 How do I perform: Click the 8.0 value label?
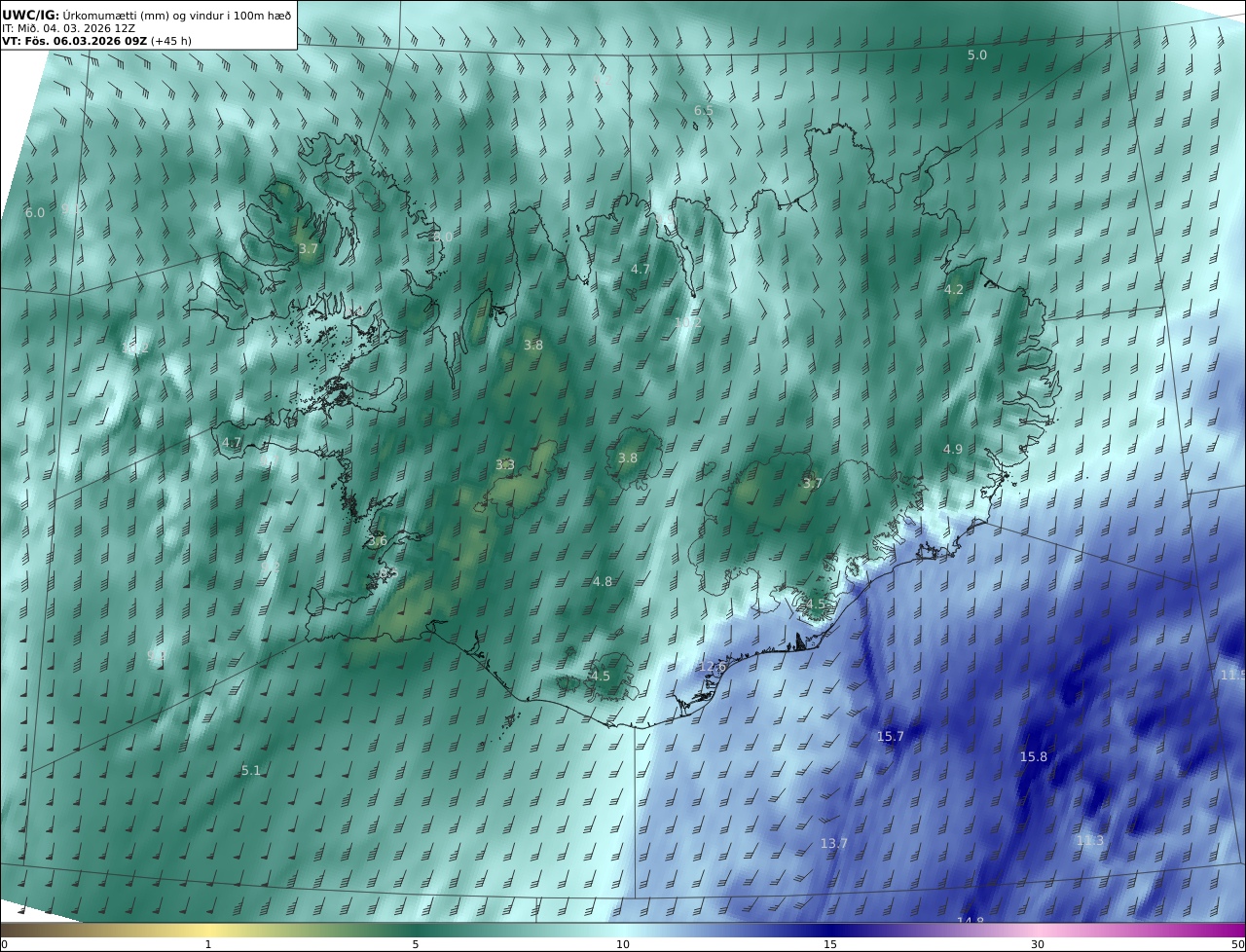[443, 237]
